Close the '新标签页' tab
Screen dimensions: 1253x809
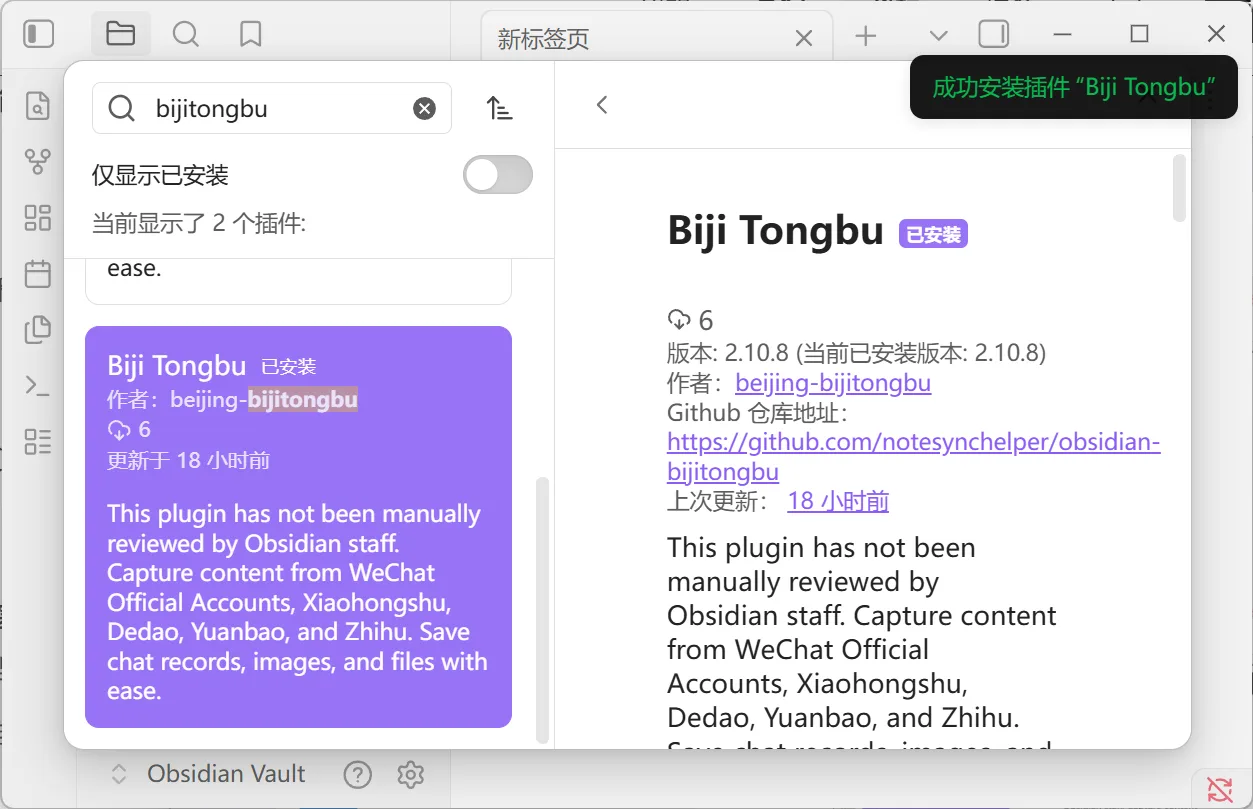pyautogui.click(x=803, y=38)
